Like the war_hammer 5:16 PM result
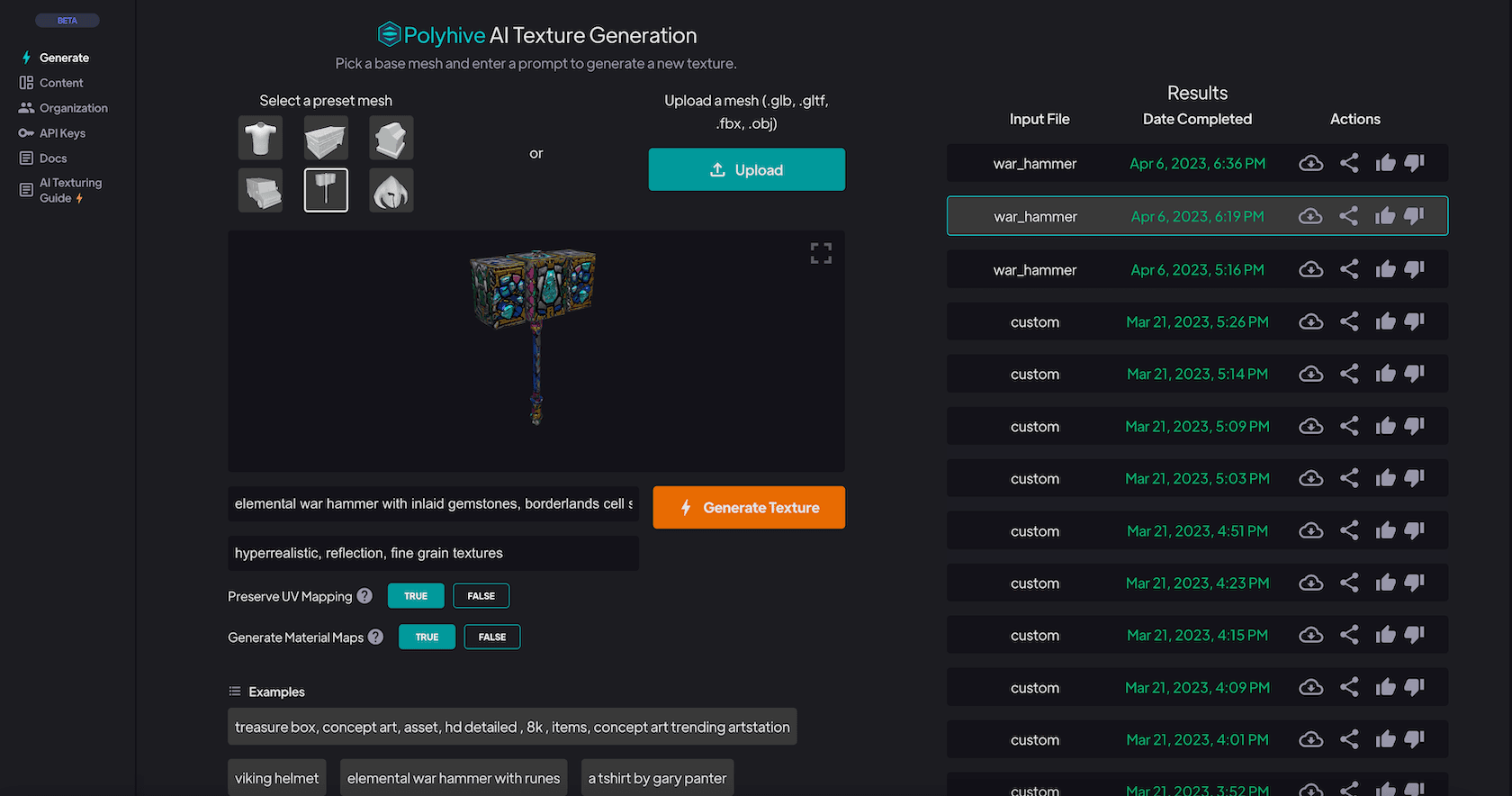The image size is (1512, 796). click(1386, 269)
